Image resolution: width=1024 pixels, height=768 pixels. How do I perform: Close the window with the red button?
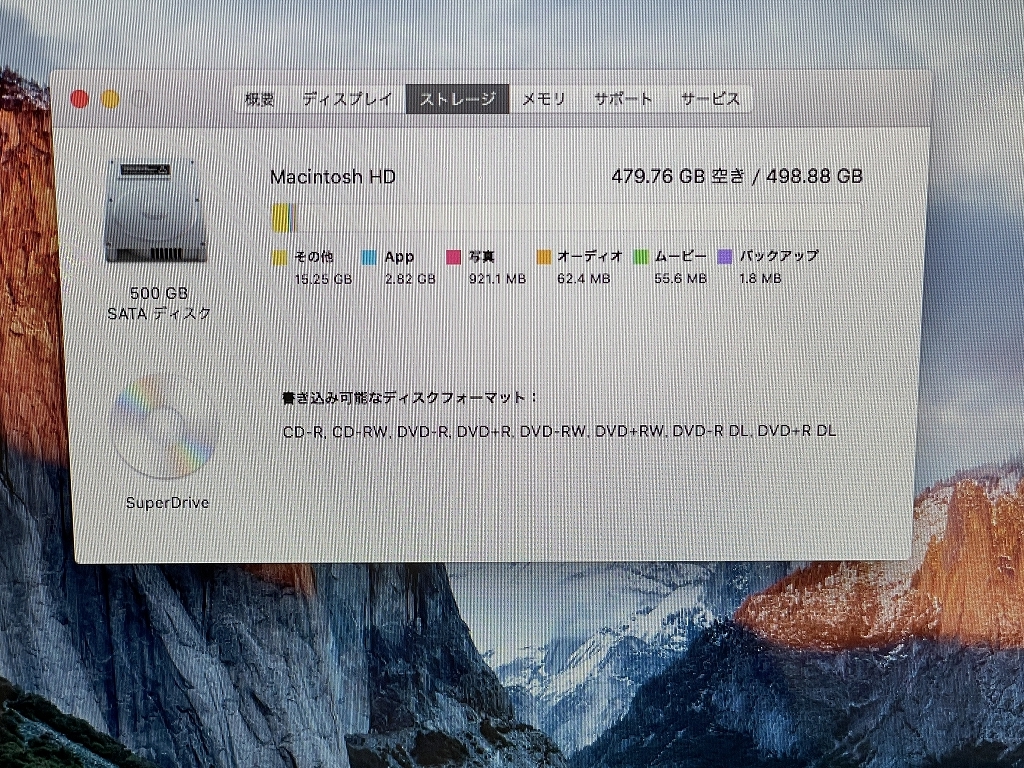pos(80,99)
